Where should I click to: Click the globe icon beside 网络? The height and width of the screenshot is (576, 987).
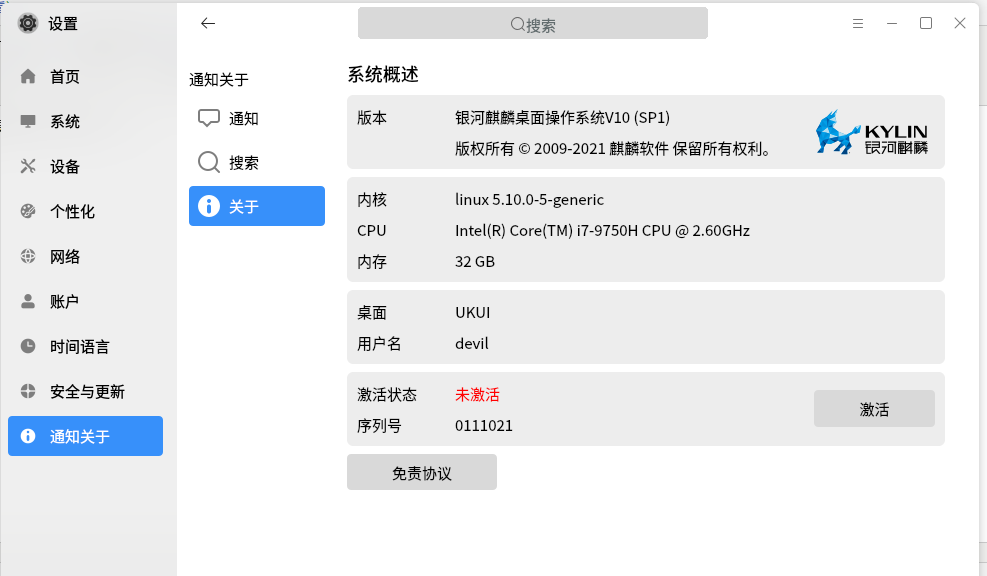point(28,256)
